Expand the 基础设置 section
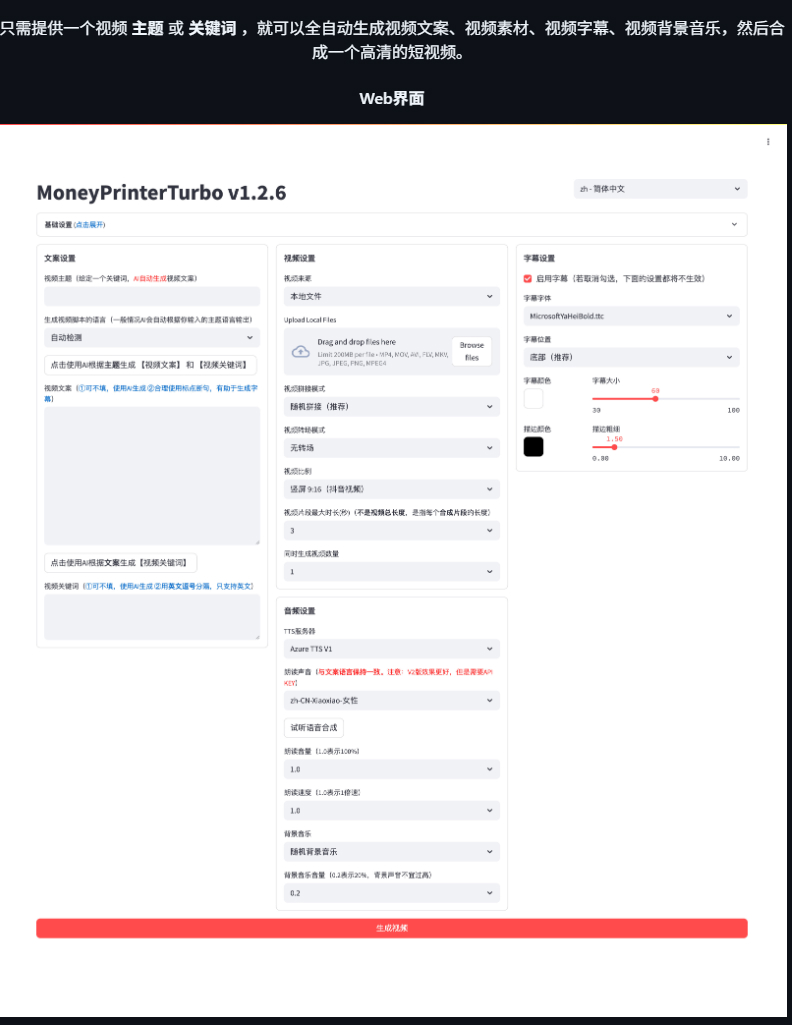Viewport: 792px width, 1025px height. click(x=391, y=224)
